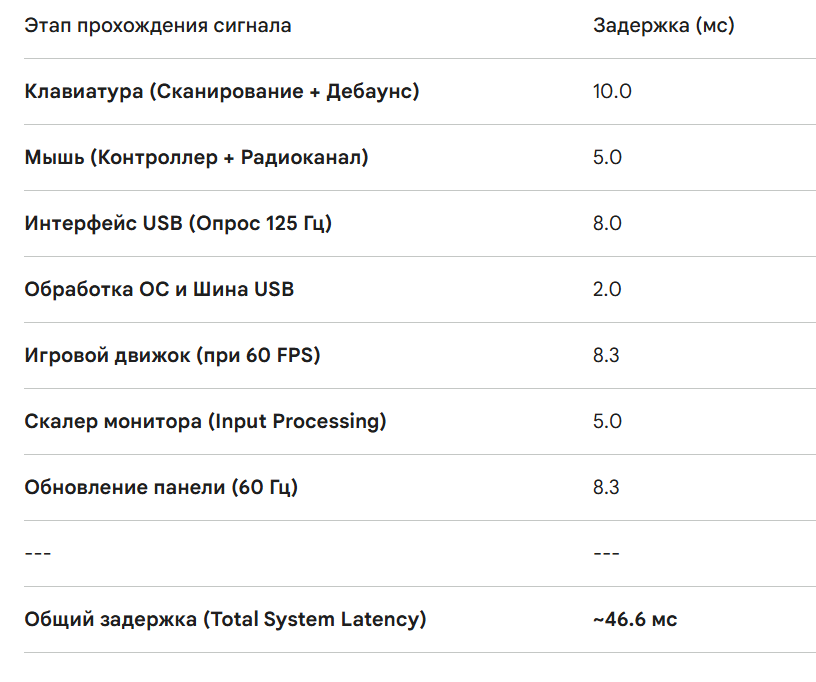Click the dashes separator in the delay column
The height and width of the screenshot is (682, 816).
click(606, 553)
